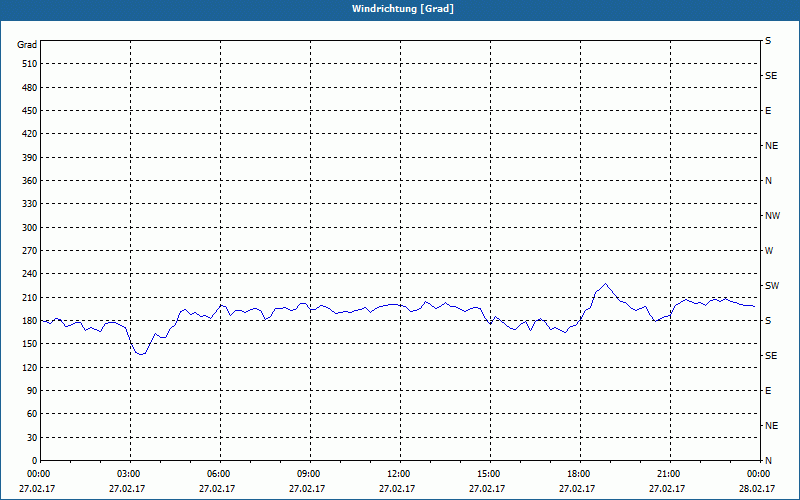Click the SE compass label between 120 and 150
Image resolution: width=800 pixels, height=500 pixels.
pos(771,356)
